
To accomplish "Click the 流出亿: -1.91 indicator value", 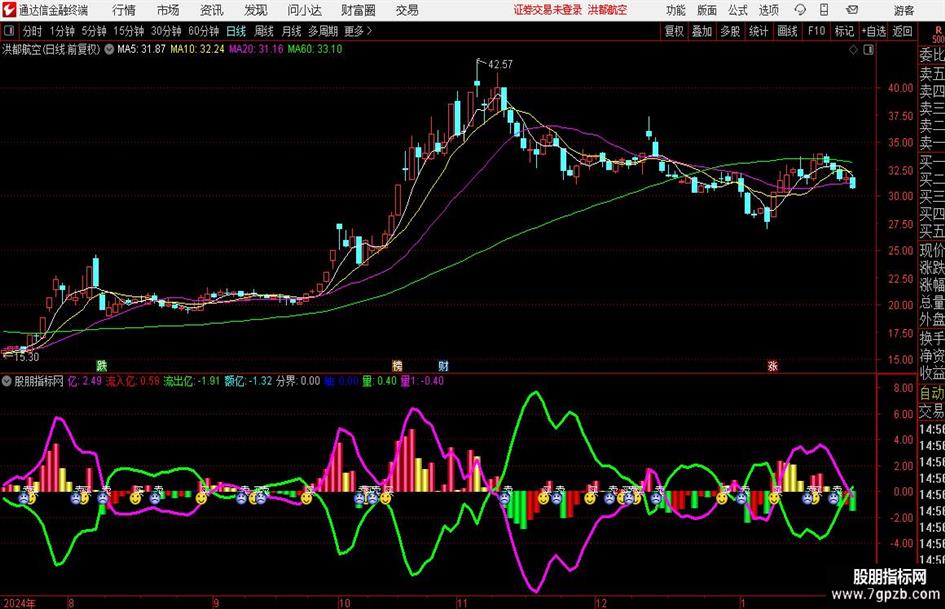I will coord(192,381).
